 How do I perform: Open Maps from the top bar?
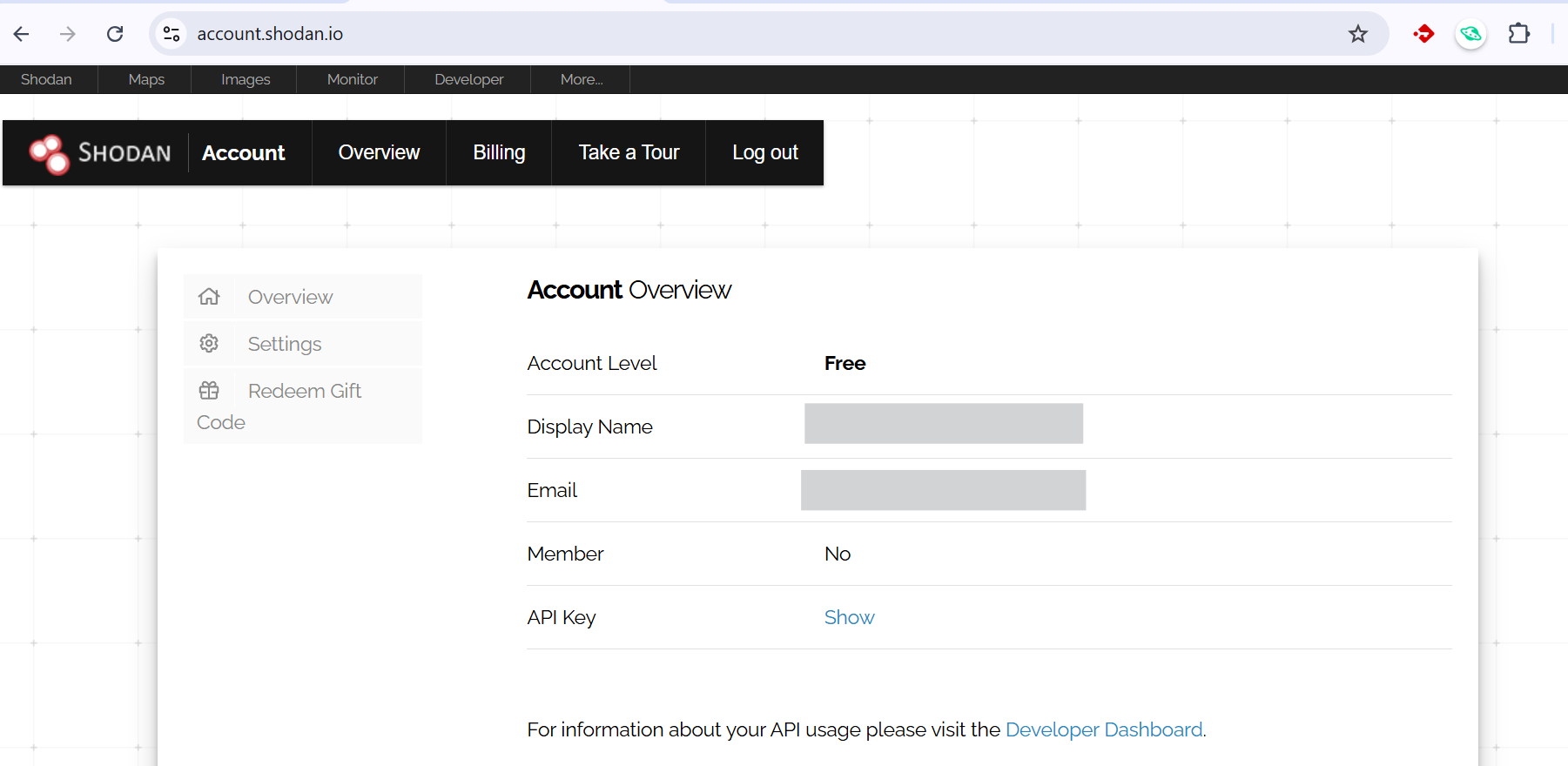click(x=146, y=79)
